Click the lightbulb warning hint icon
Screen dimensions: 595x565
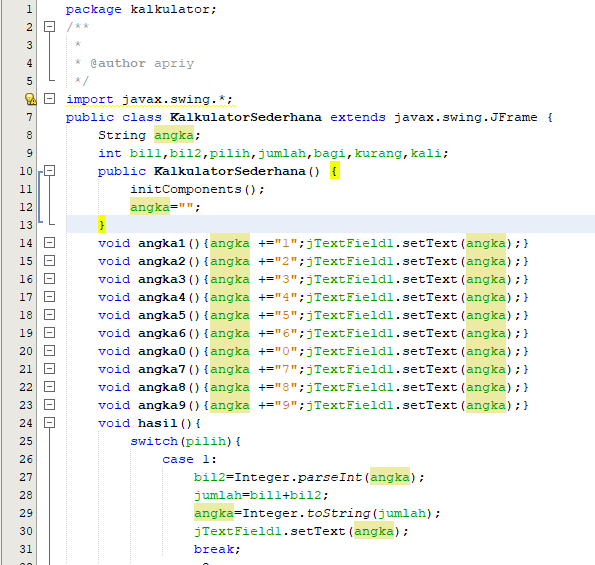[30, 99]
